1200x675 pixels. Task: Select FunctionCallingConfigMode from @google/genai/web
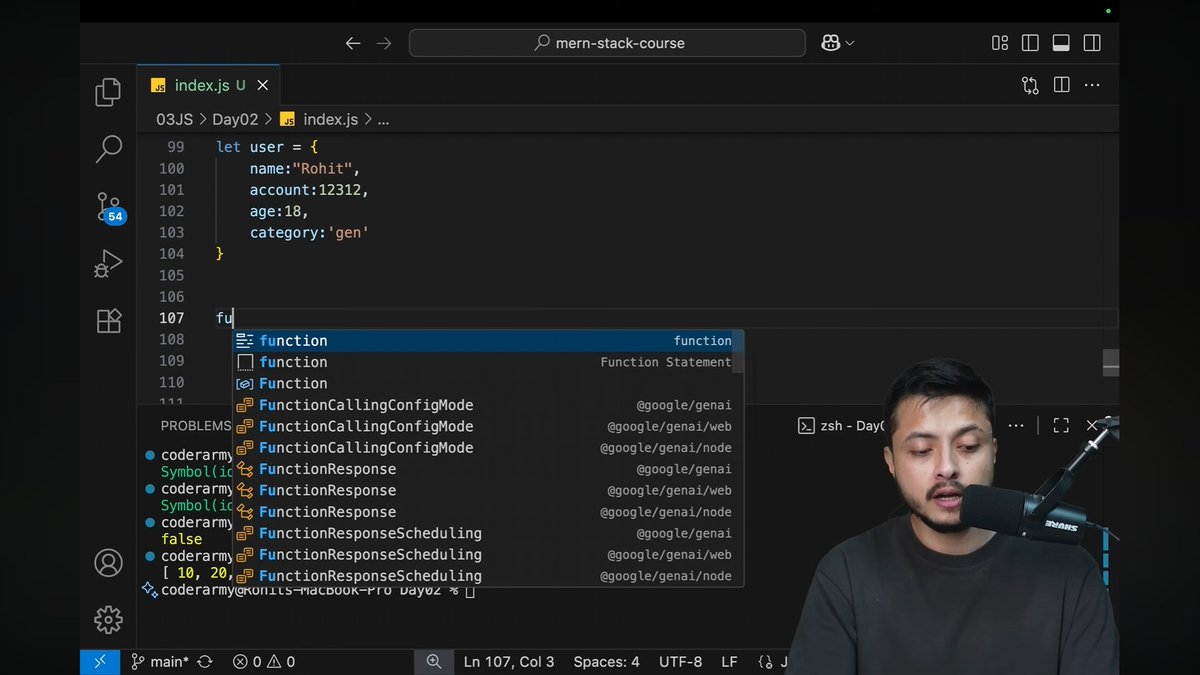coord(488,426)
